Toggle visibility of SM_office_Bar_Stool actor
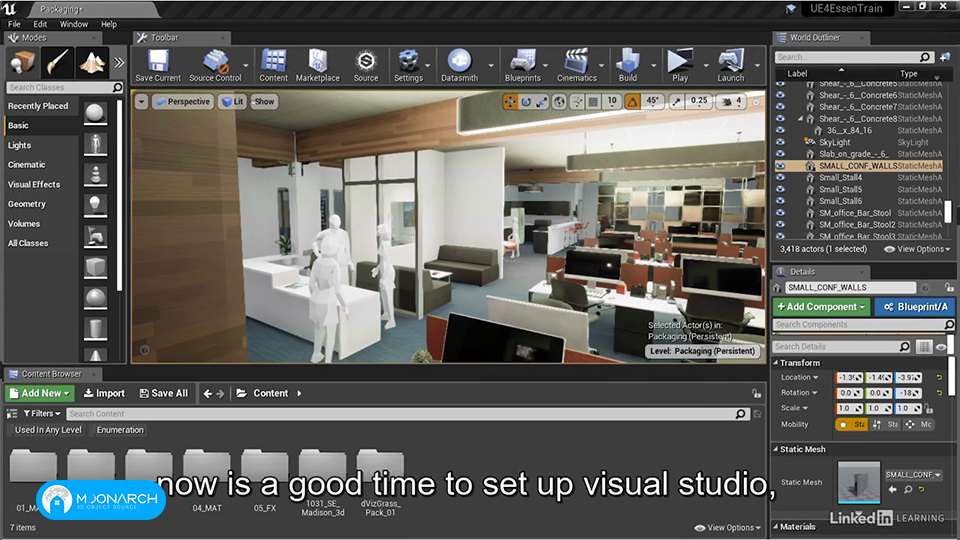The height and width of the screenshot is (540, 960). pos(780,213)
